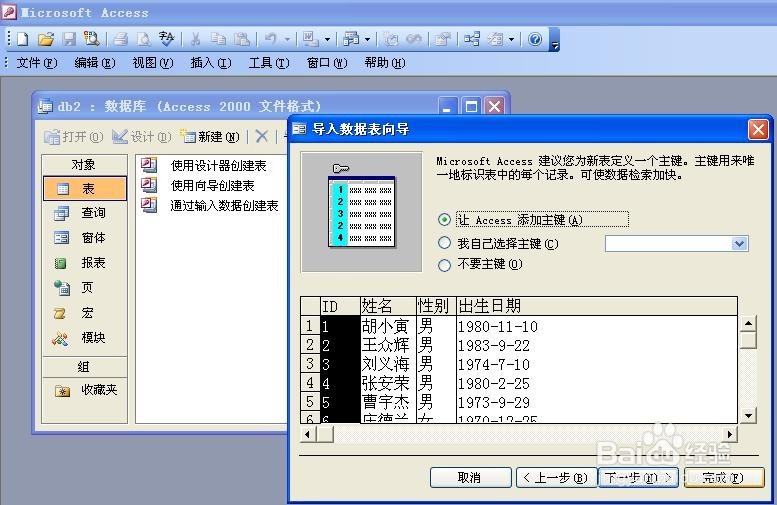Click the Properties toolbar icon
Screen dimensions: 777x505
[442, 39]
